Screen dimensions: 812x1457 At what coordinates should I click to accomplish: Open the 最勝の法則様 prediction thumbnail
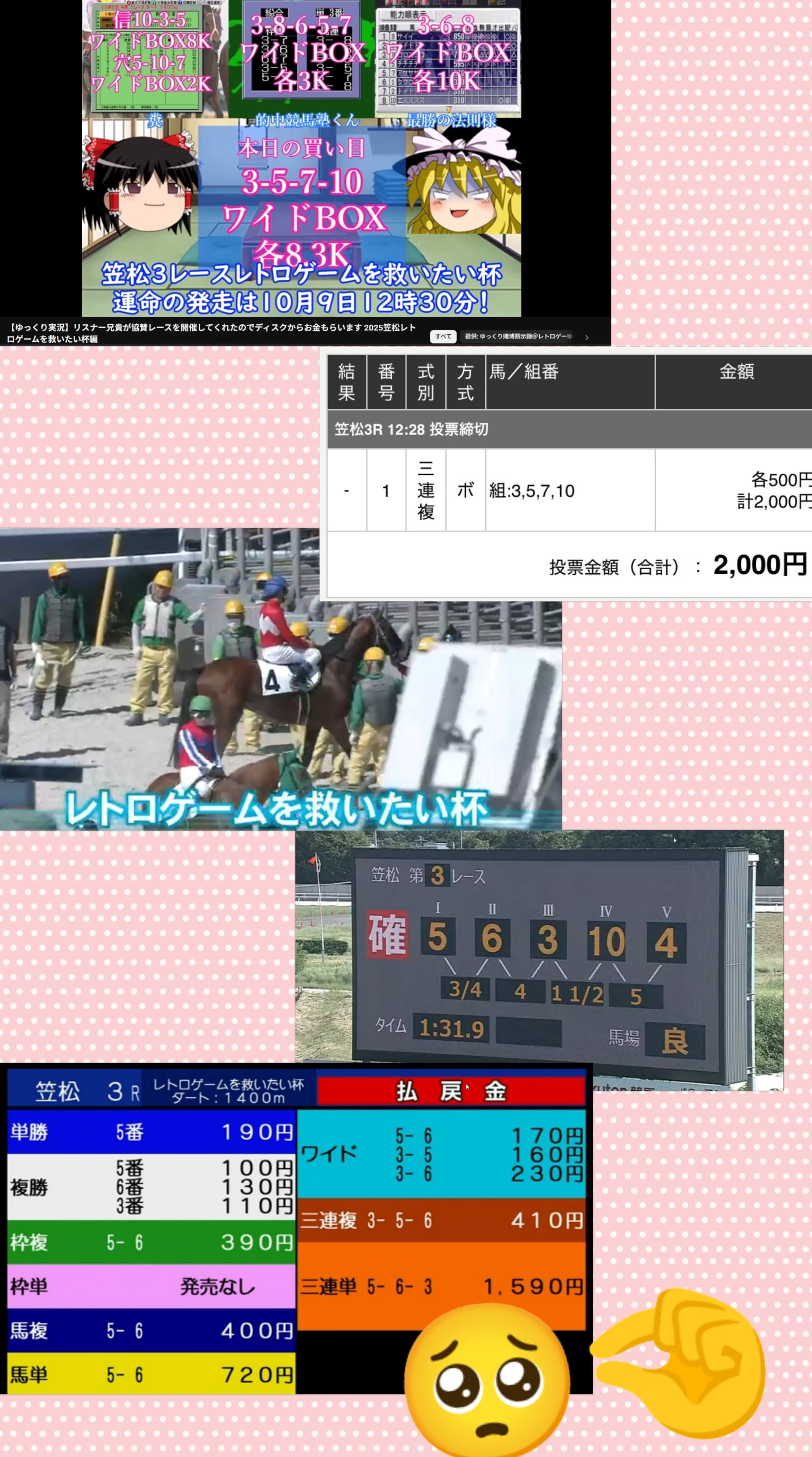pyautogui.click(x=448, y=57)
